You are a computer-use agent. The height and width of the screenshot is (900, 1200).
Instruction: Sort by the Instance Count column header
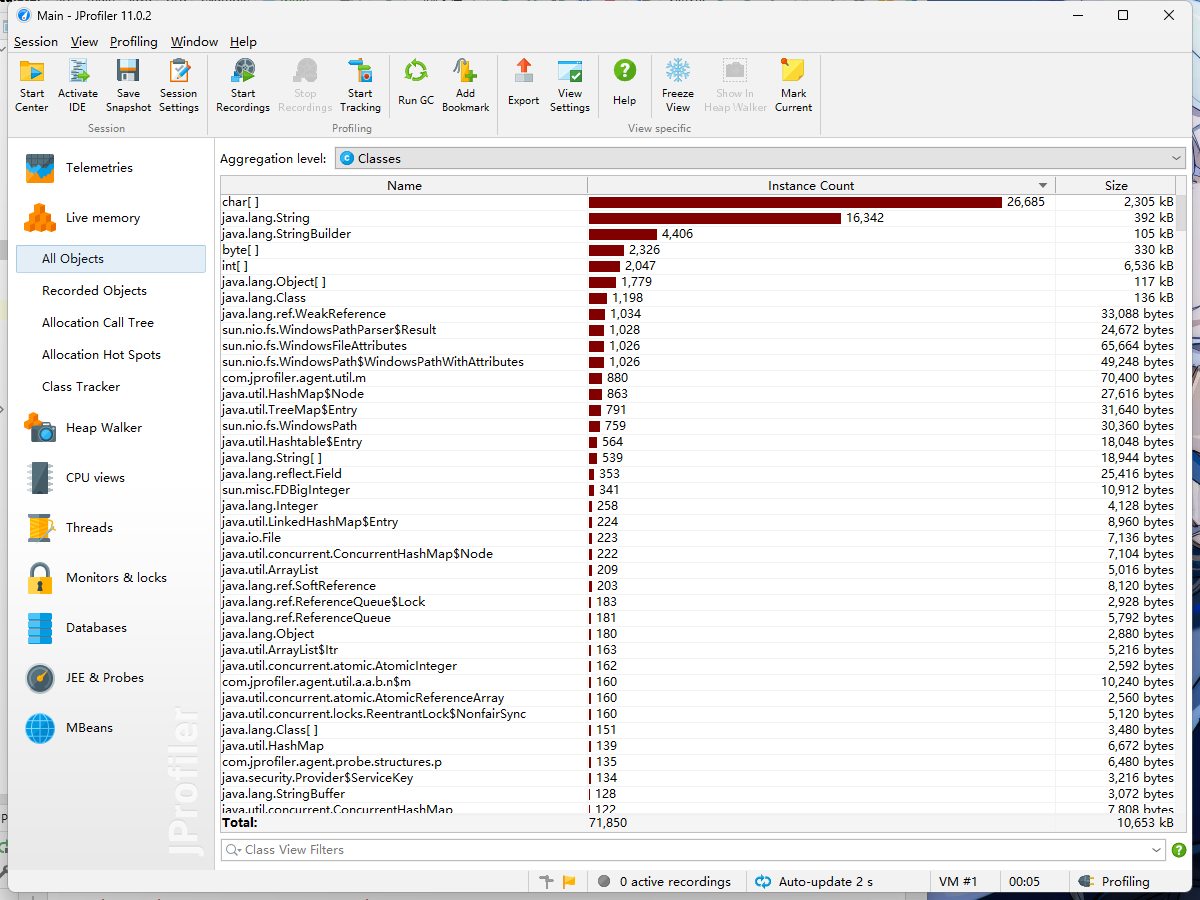click(x=821, y=185)
